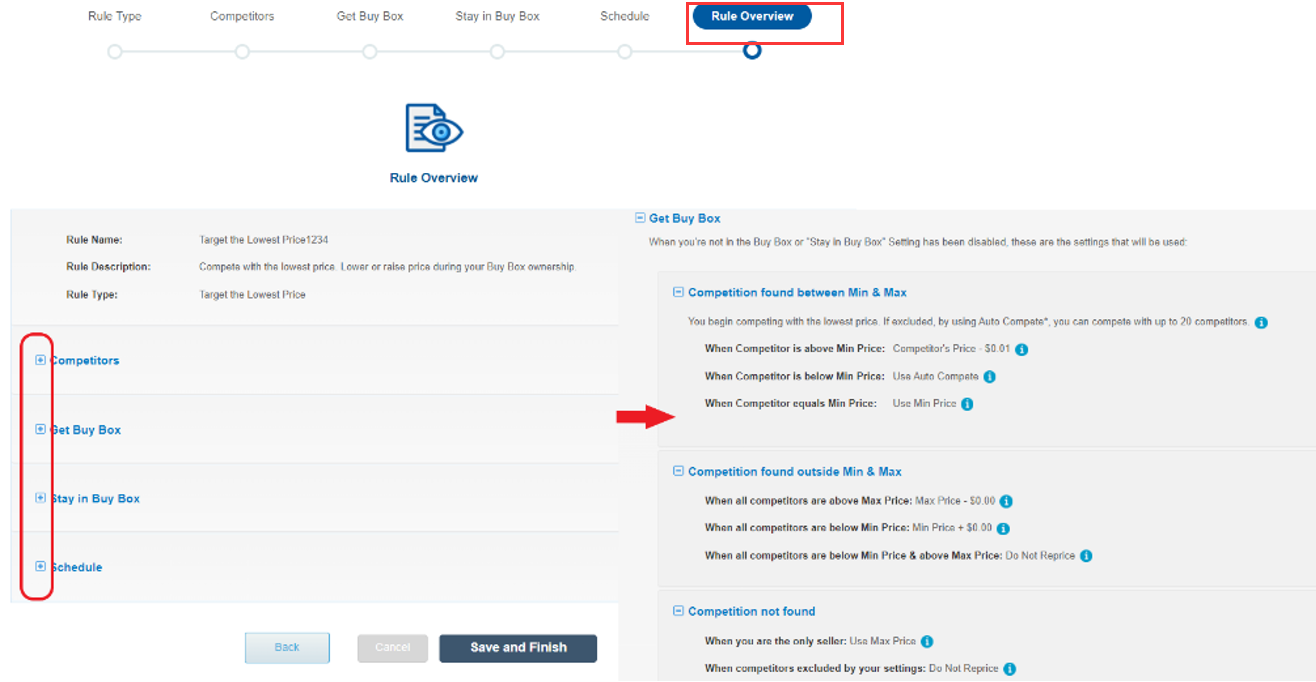Click the Competitors section link
This screenshot has width=1316, height=682.
click(x=85, y=360)
